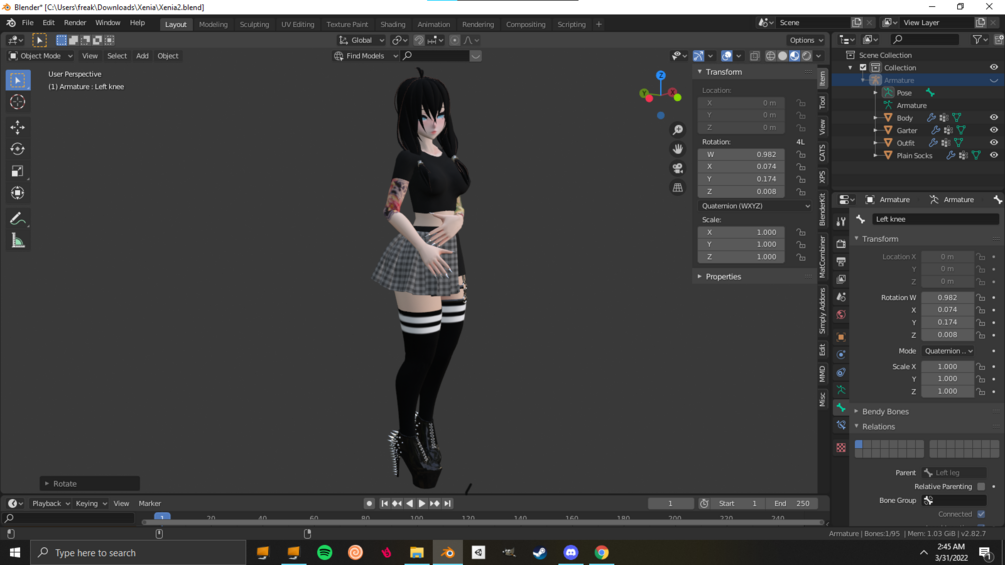Open the Tool properties tab icon
This screenshot has width=1005, height=565.
[x=841, y=222]
